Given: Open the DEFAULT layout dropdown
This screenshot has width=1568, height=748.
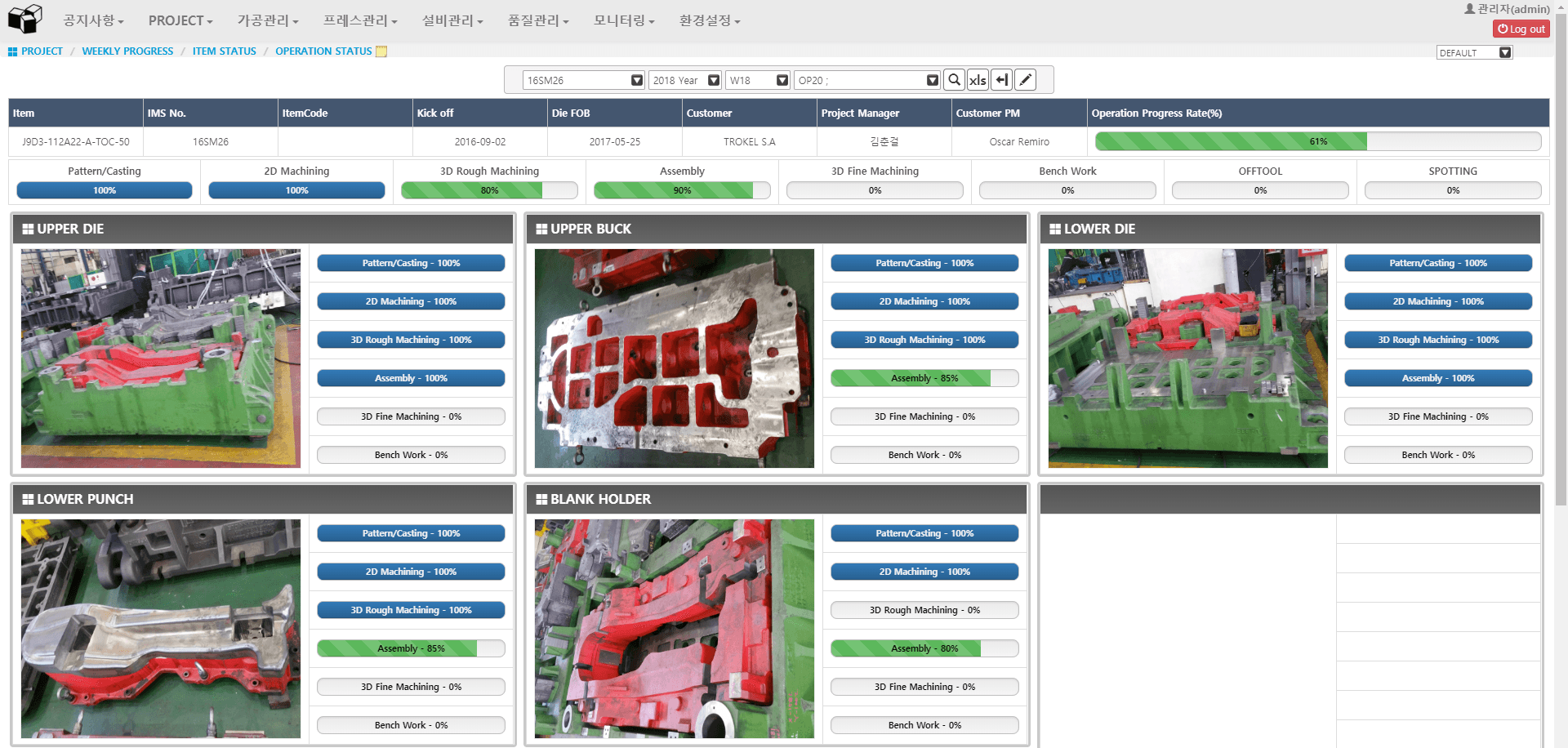Looking at the screenshot, I should point(1504,52).
